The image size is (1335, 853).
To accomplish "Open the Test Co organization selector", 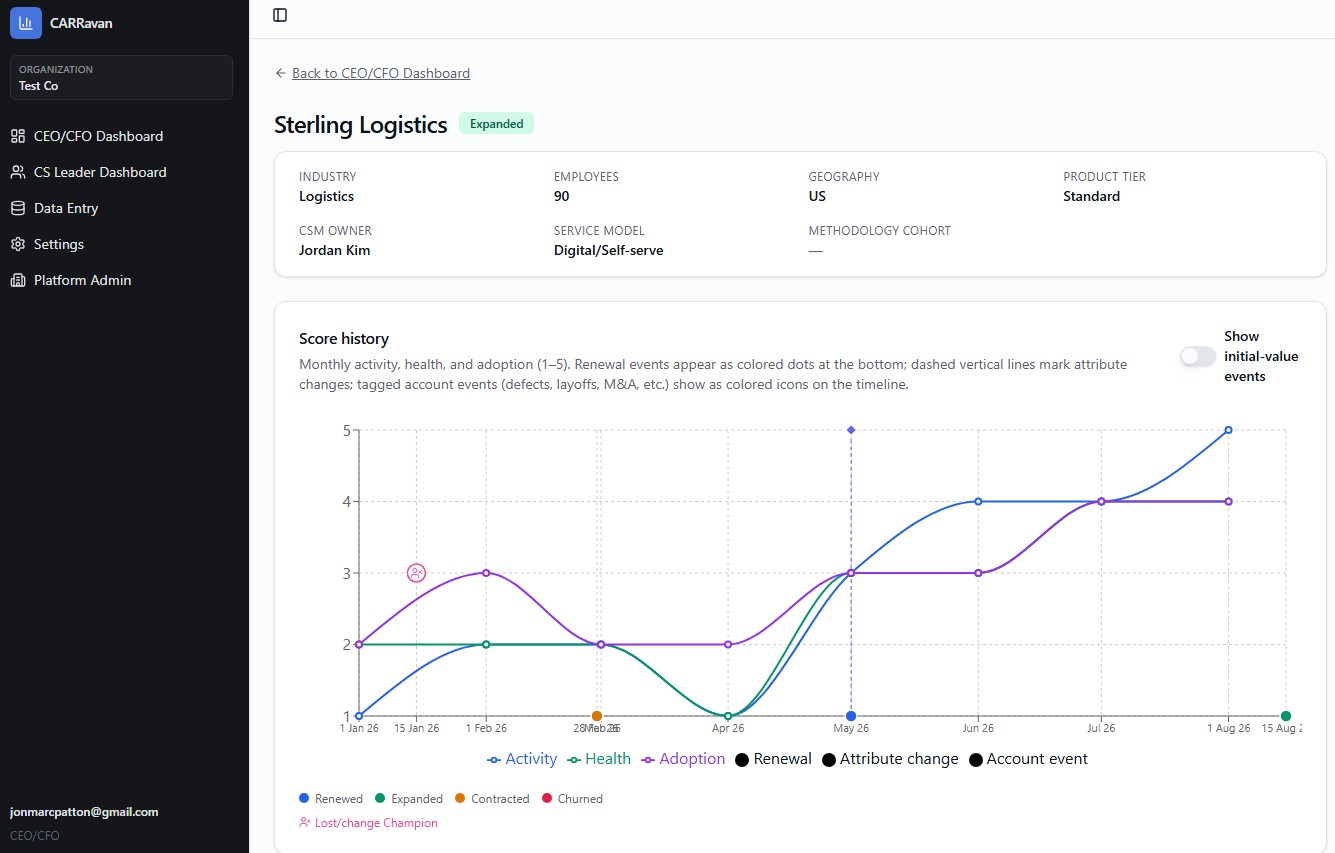I will 121,77.
